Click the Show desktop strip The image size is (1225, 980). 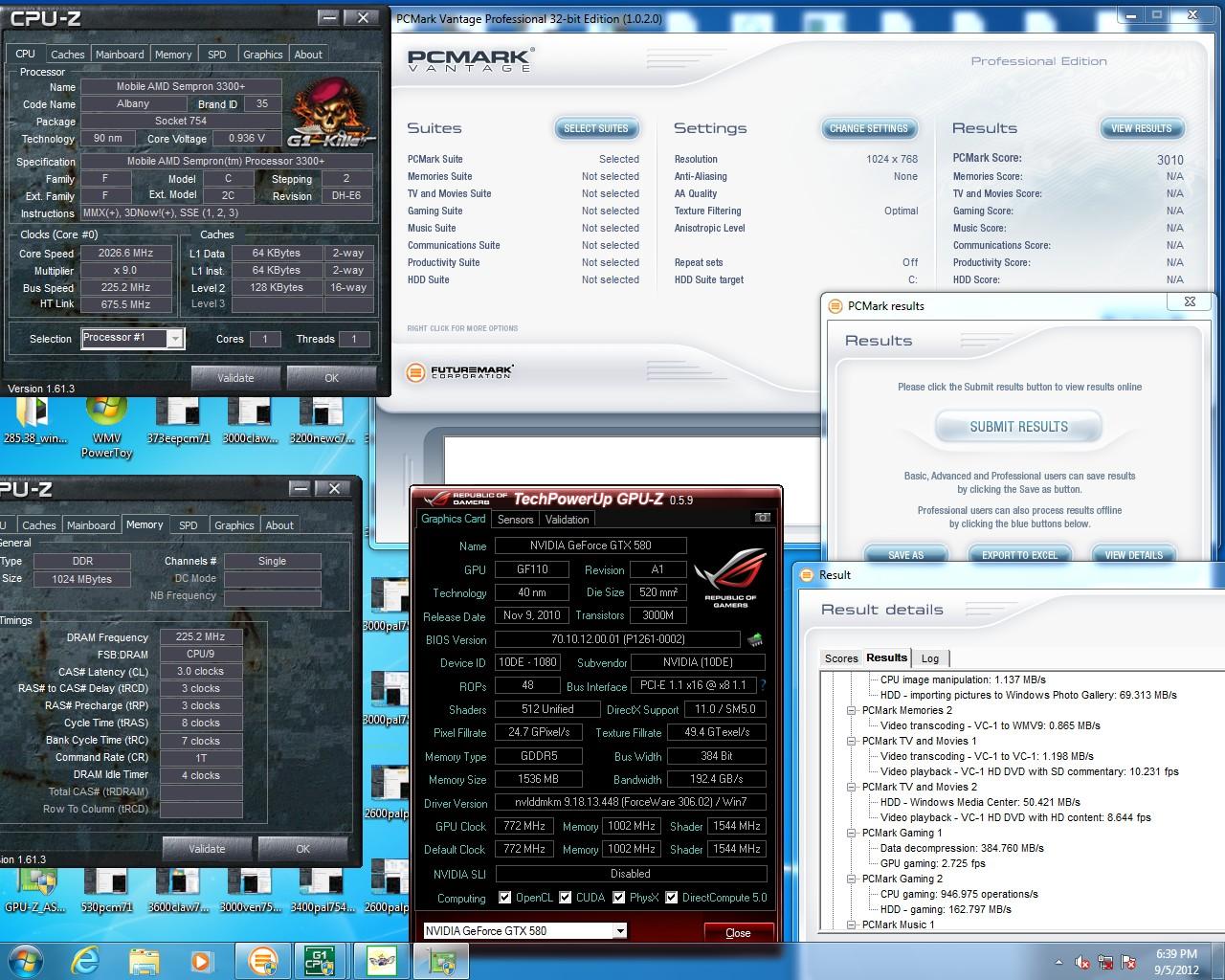(x=1218, y=961)
